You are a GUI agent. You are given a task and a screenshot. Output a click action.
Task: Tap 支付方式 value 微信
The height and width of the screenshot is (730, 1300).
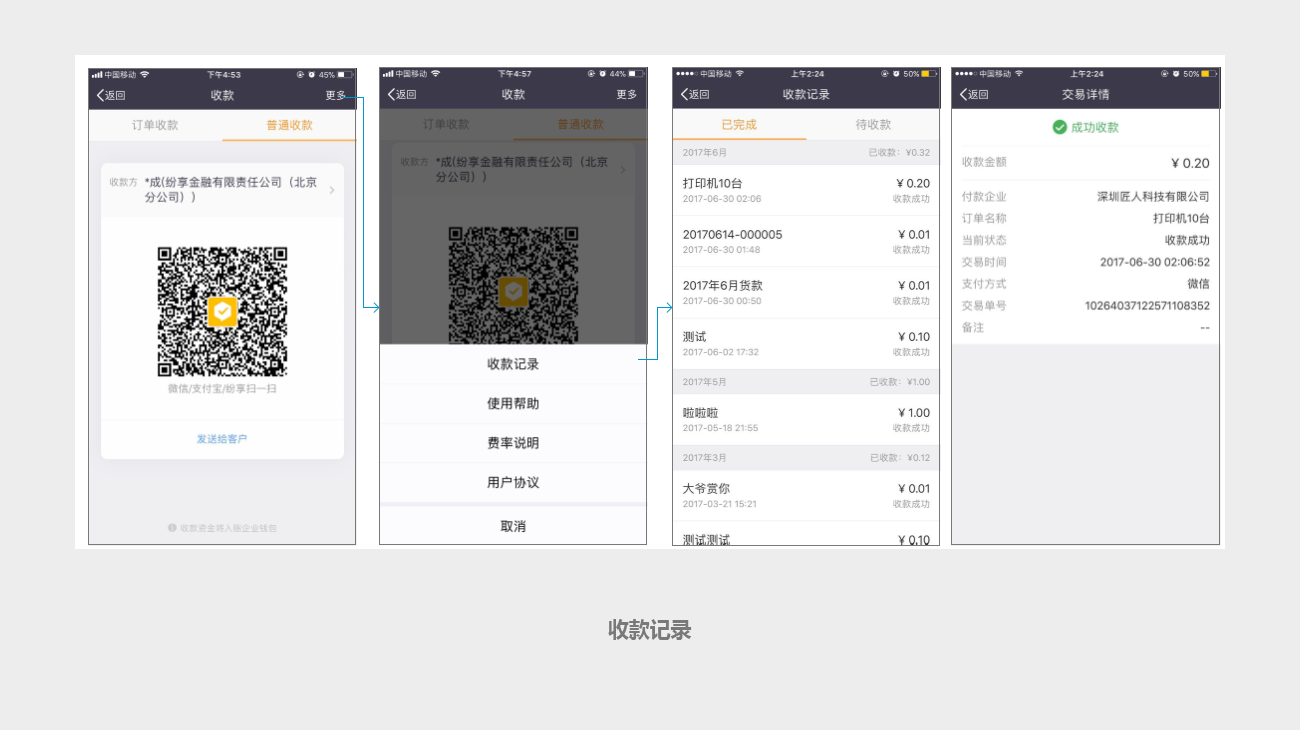click(1198, 284)
